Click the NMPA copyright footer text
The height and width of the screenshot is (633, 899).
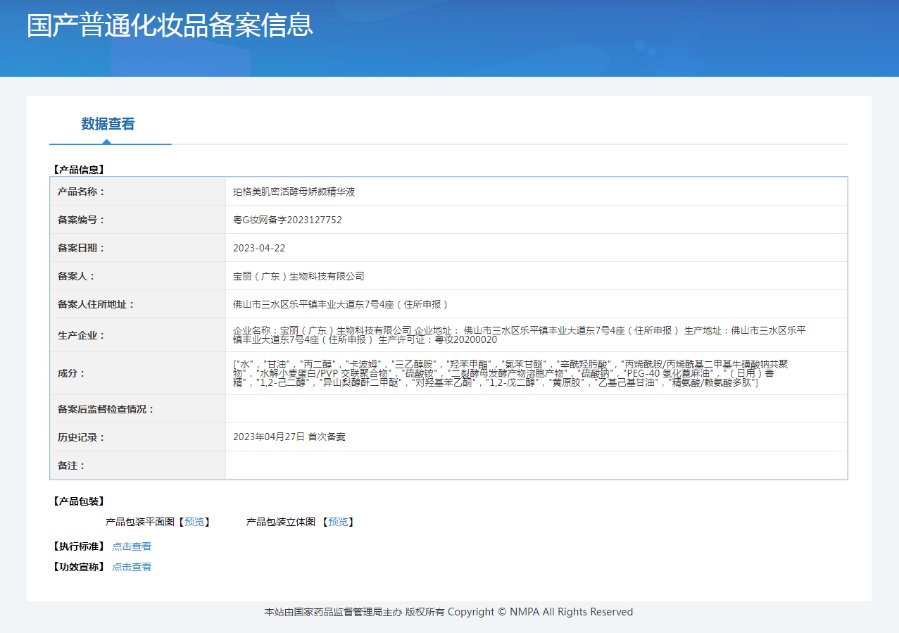448,612
